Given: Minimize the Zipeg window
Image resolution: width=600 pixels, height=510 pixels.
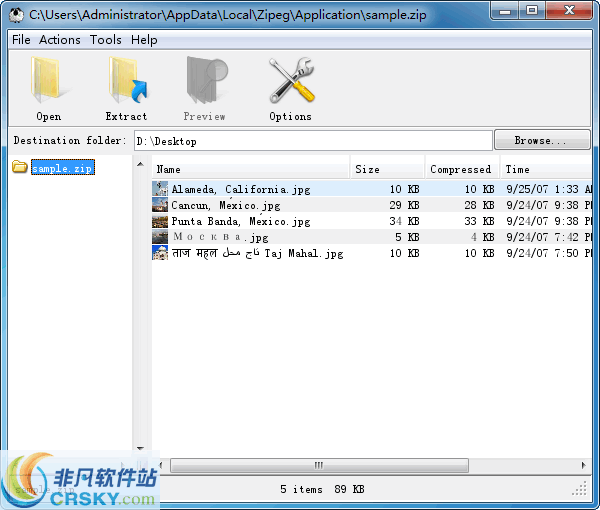Looking at the screenshot, I should click(x=505, y=11).
